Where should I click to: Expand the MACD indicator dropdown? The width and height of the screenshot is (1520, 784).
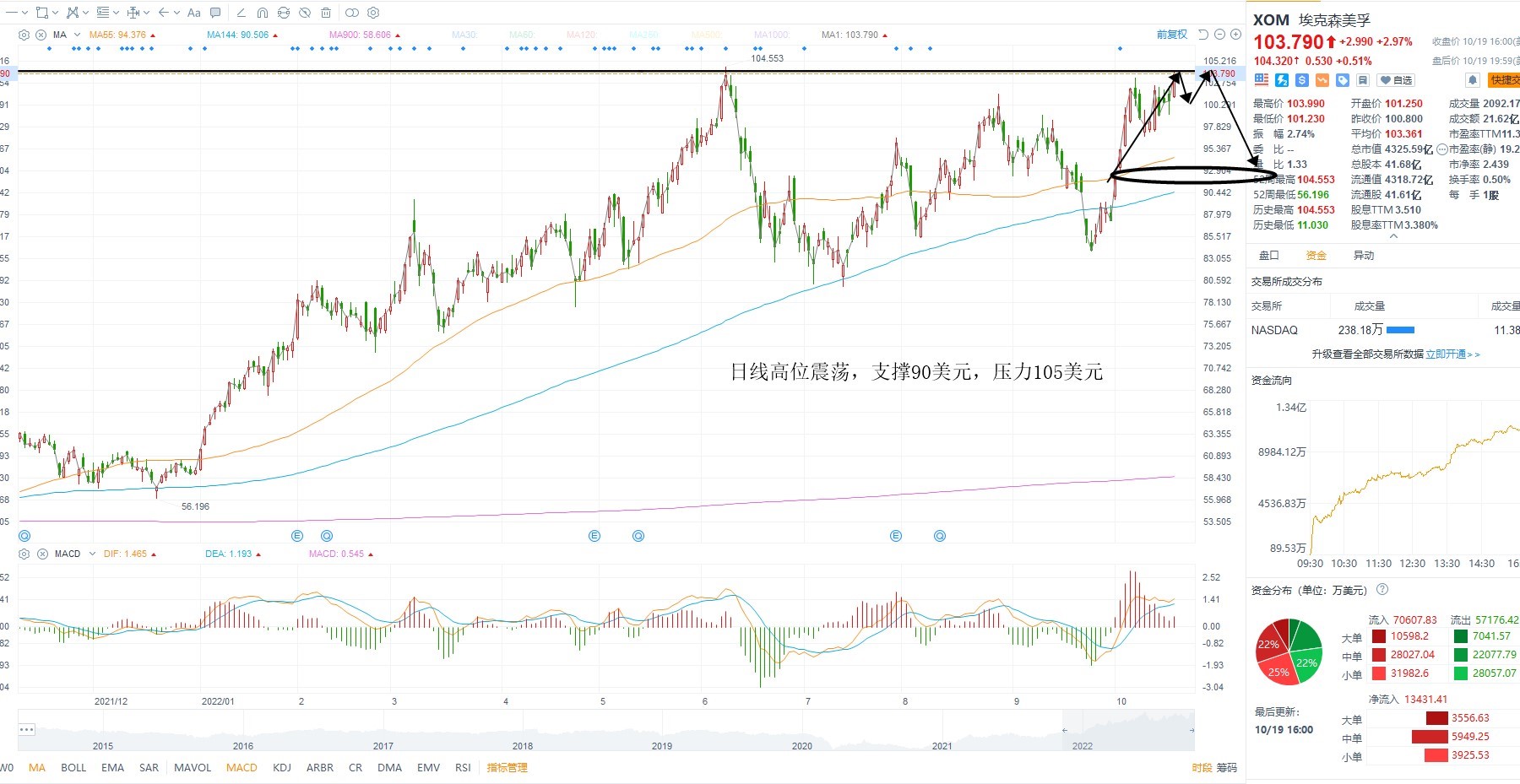click(92, 554)
